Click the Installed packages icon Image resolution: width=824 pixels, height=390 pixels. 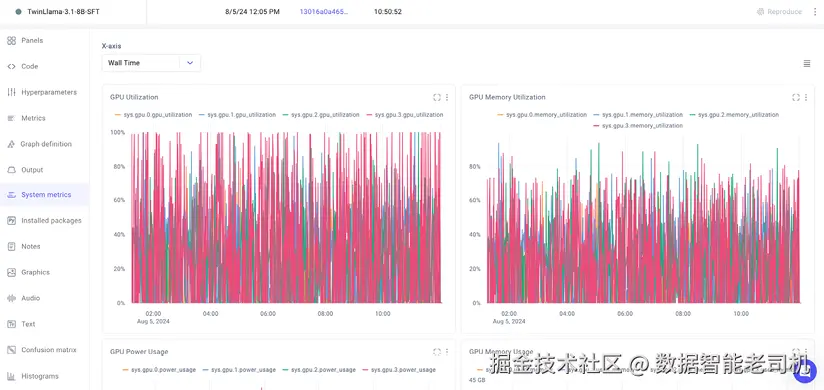point(12,221)
